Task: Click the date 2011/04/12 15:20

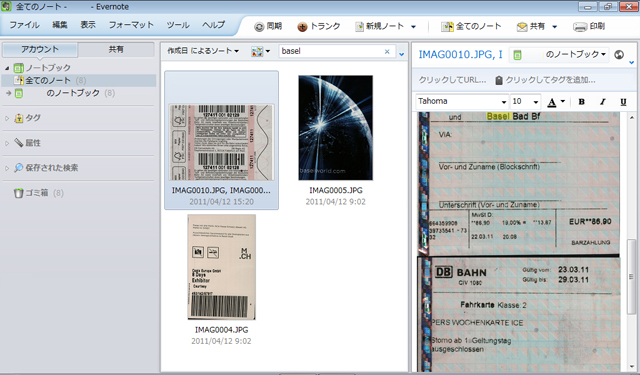Action: click(222, 202)
